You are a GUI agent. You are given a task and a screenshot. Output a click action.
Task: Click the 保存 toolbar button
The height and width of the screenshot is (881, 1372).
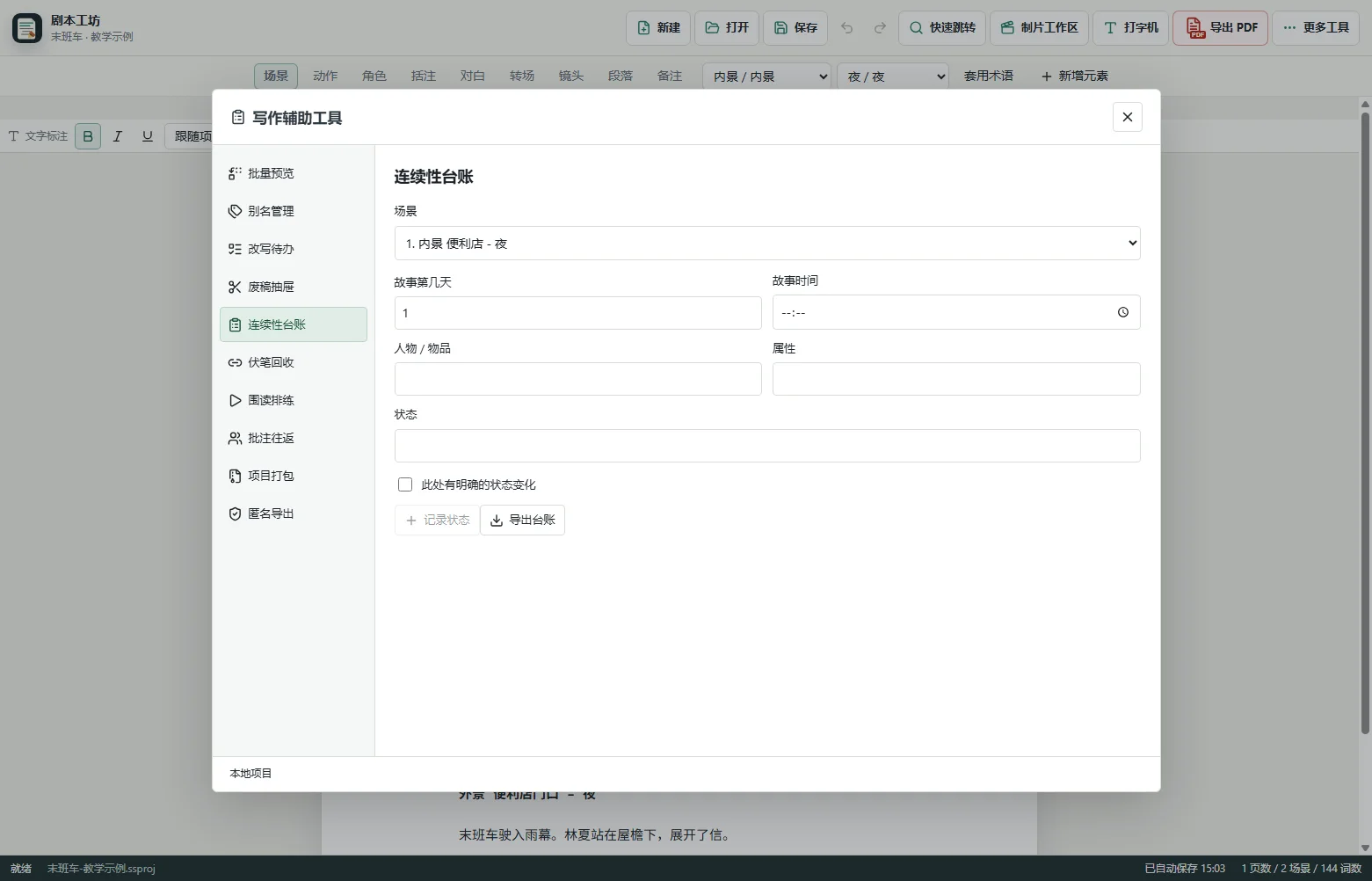795,28
